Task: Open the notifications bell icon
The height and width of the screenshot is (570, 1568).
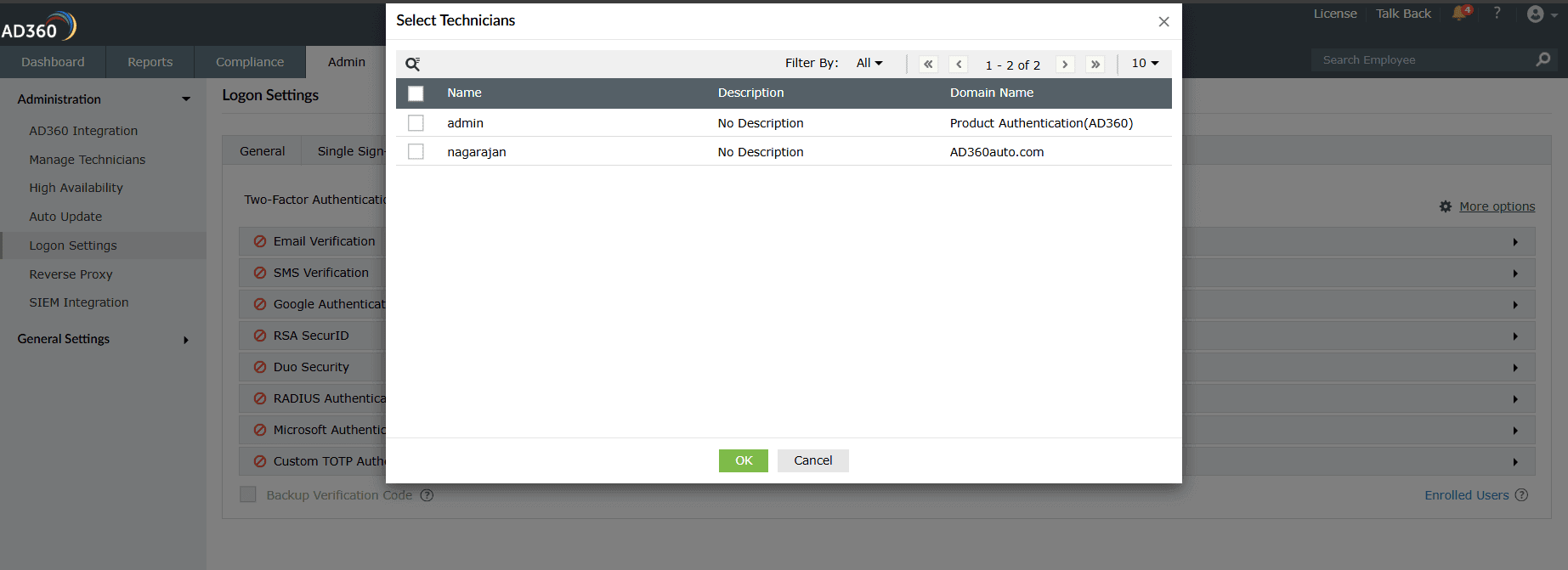Action: point(1461,13)
